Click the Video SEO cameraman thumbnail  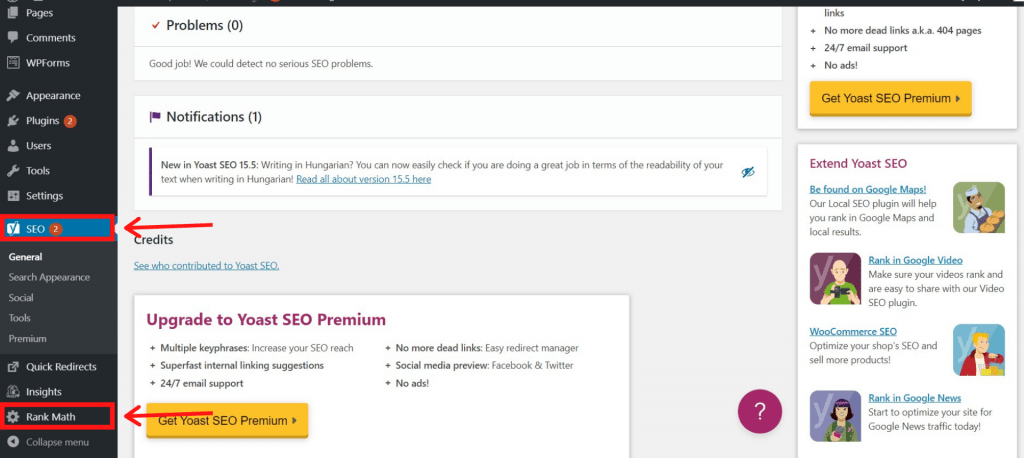835,279
